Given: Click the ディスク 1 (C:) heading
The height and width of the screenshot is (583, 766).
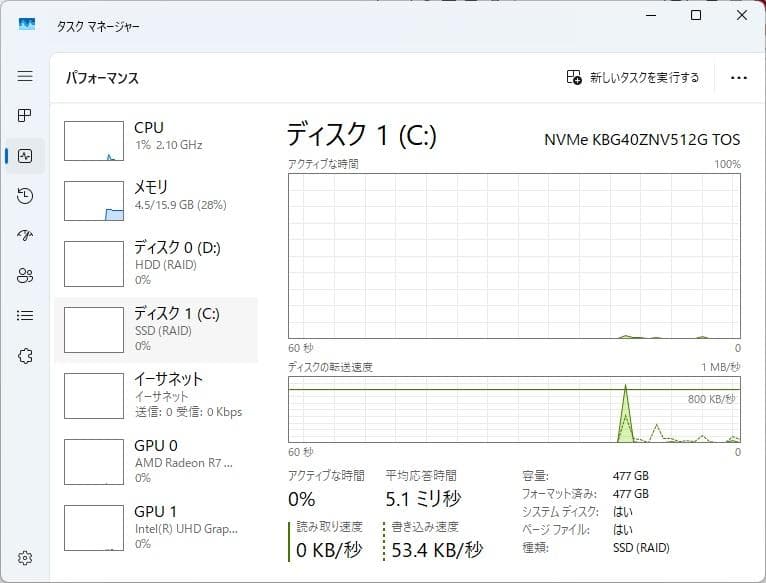Looking at the screenshot, I should click(x=362, y=135).
